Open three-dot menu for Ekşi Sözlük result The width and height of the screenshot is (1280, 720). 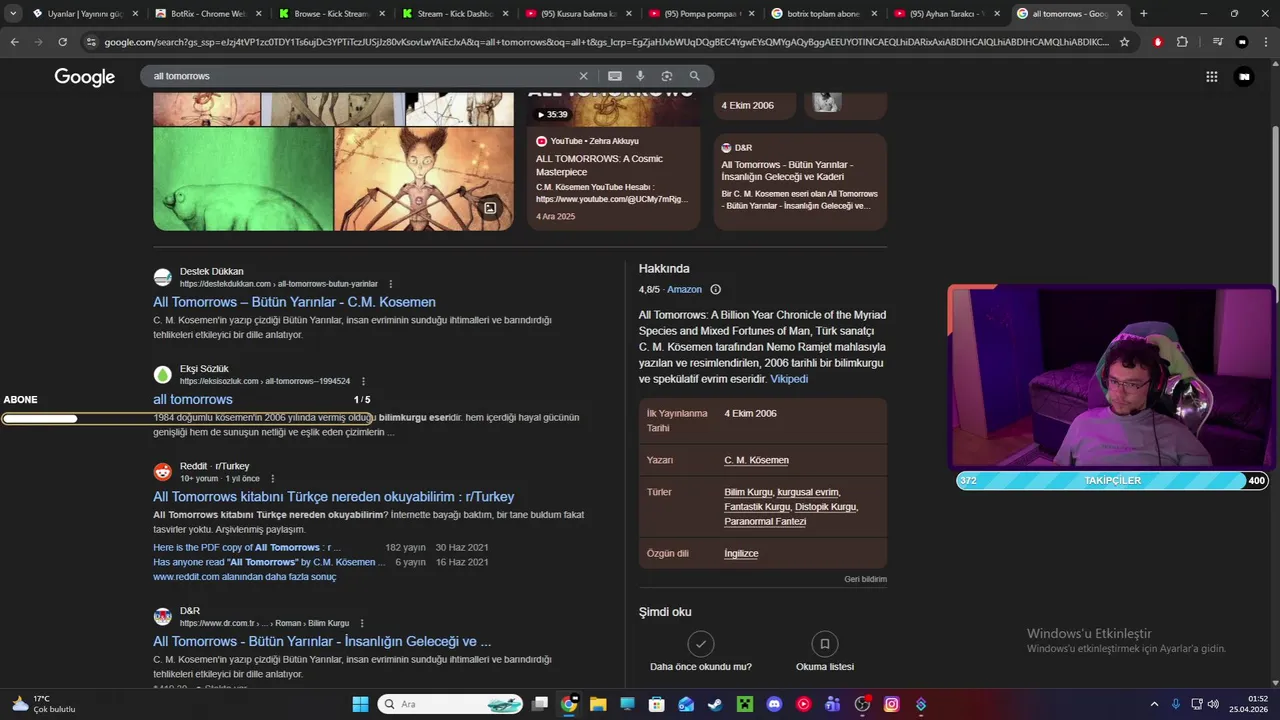[x=363, y=381]
